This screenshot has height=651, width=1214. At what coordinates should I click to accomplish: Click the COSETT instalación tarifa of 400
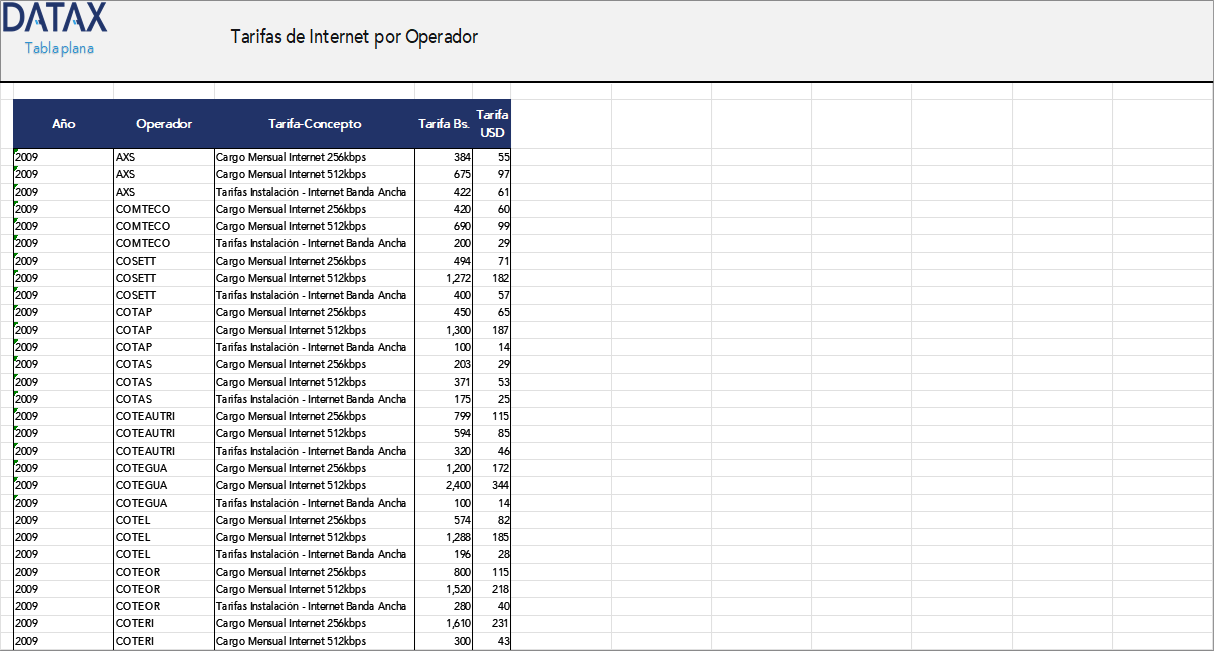(x=440, y=295)
